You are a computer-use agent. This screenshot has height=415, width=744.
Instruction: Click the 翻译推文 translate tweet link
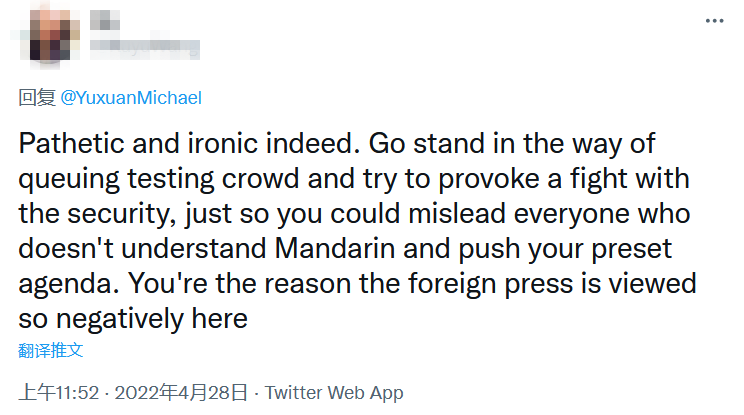point(50,350)
